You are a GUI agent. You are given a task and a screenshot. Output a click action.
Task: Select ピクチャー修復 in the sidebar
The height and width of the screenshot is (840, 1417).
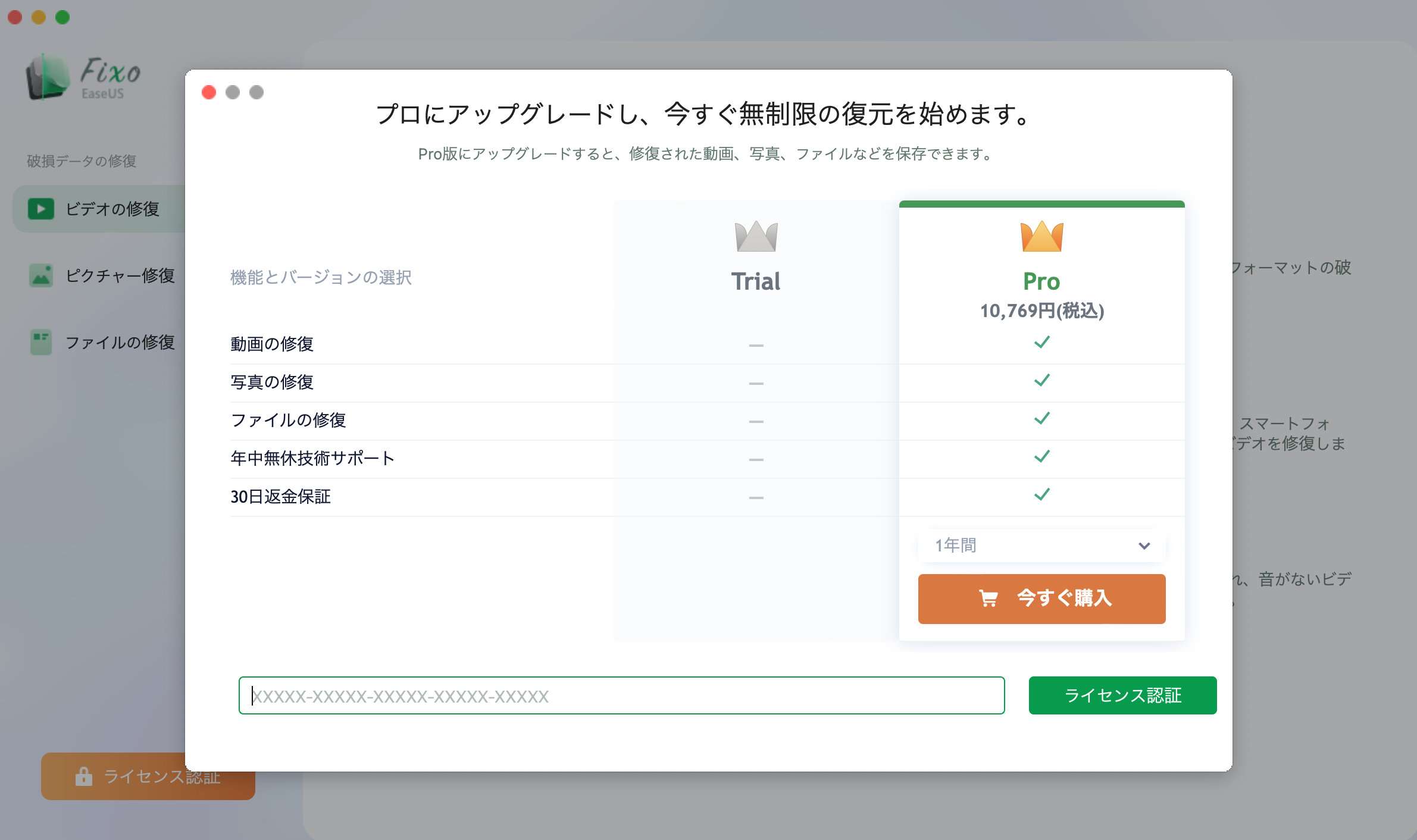(x=119, y=275)
